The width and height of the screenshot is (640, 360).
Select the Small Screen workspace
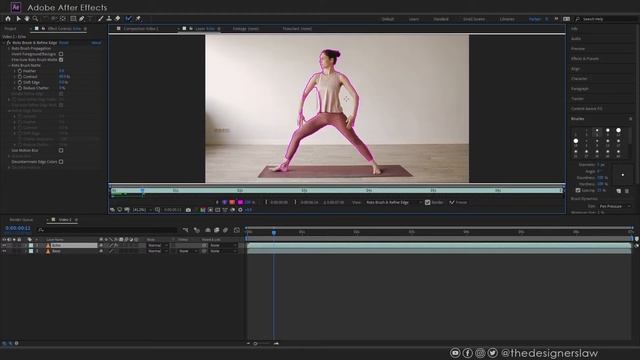click(474, 19)
